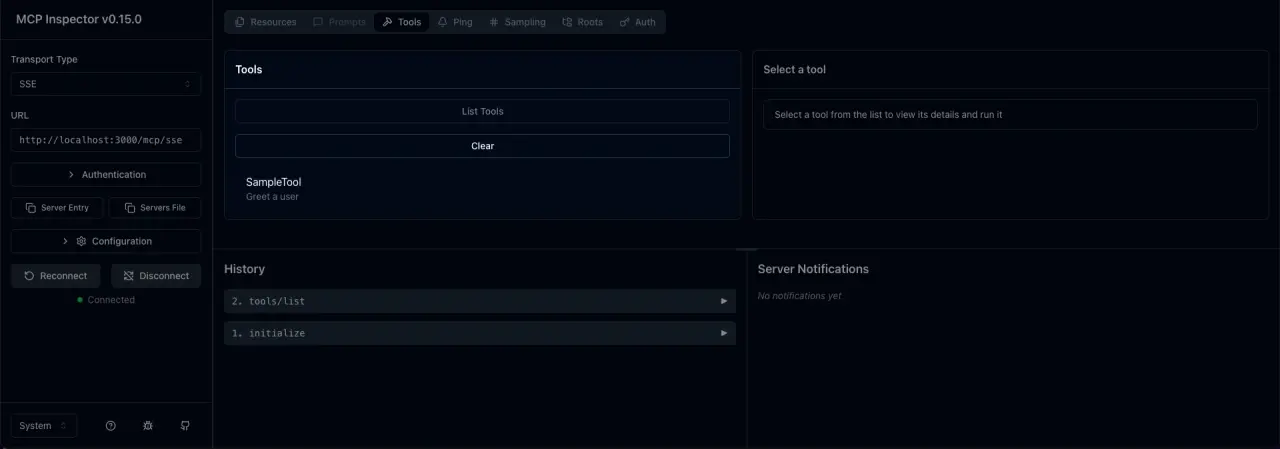
Task: Expand the Configuration section
Action: pos(106,241)
